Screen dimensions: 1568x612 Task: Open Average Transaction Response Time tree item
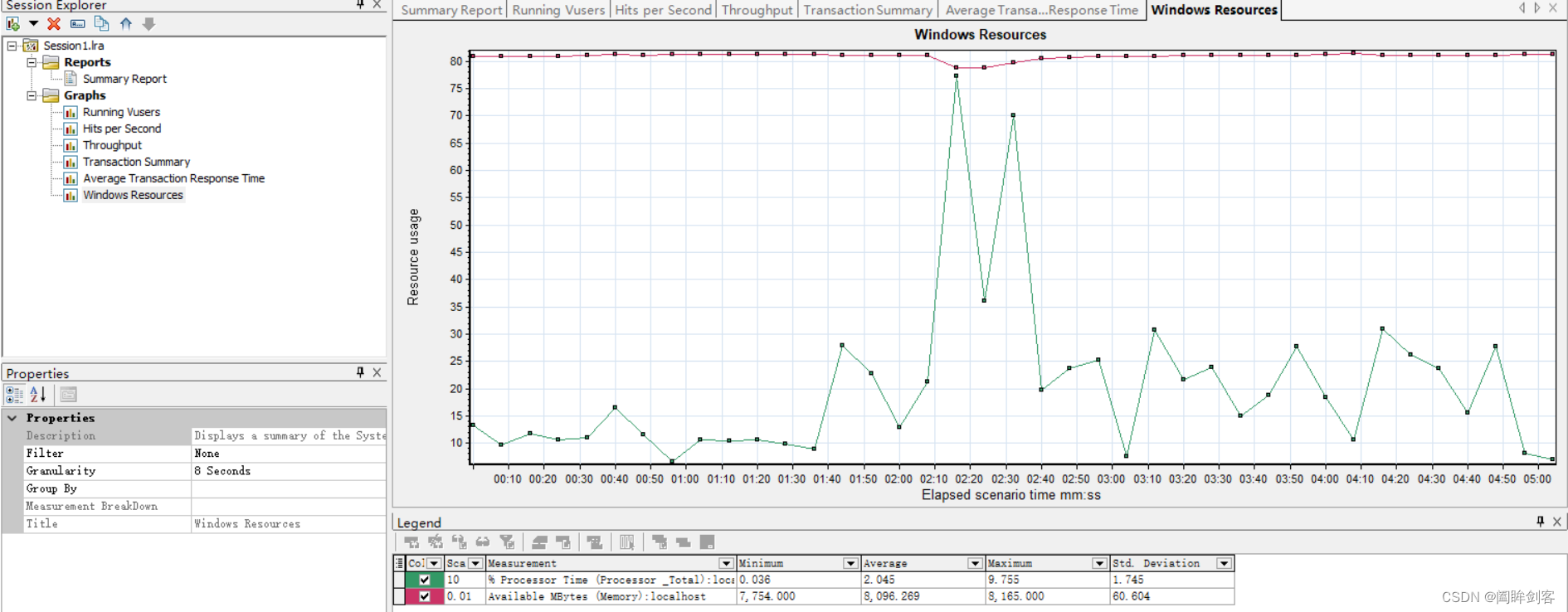pos(173,178)
